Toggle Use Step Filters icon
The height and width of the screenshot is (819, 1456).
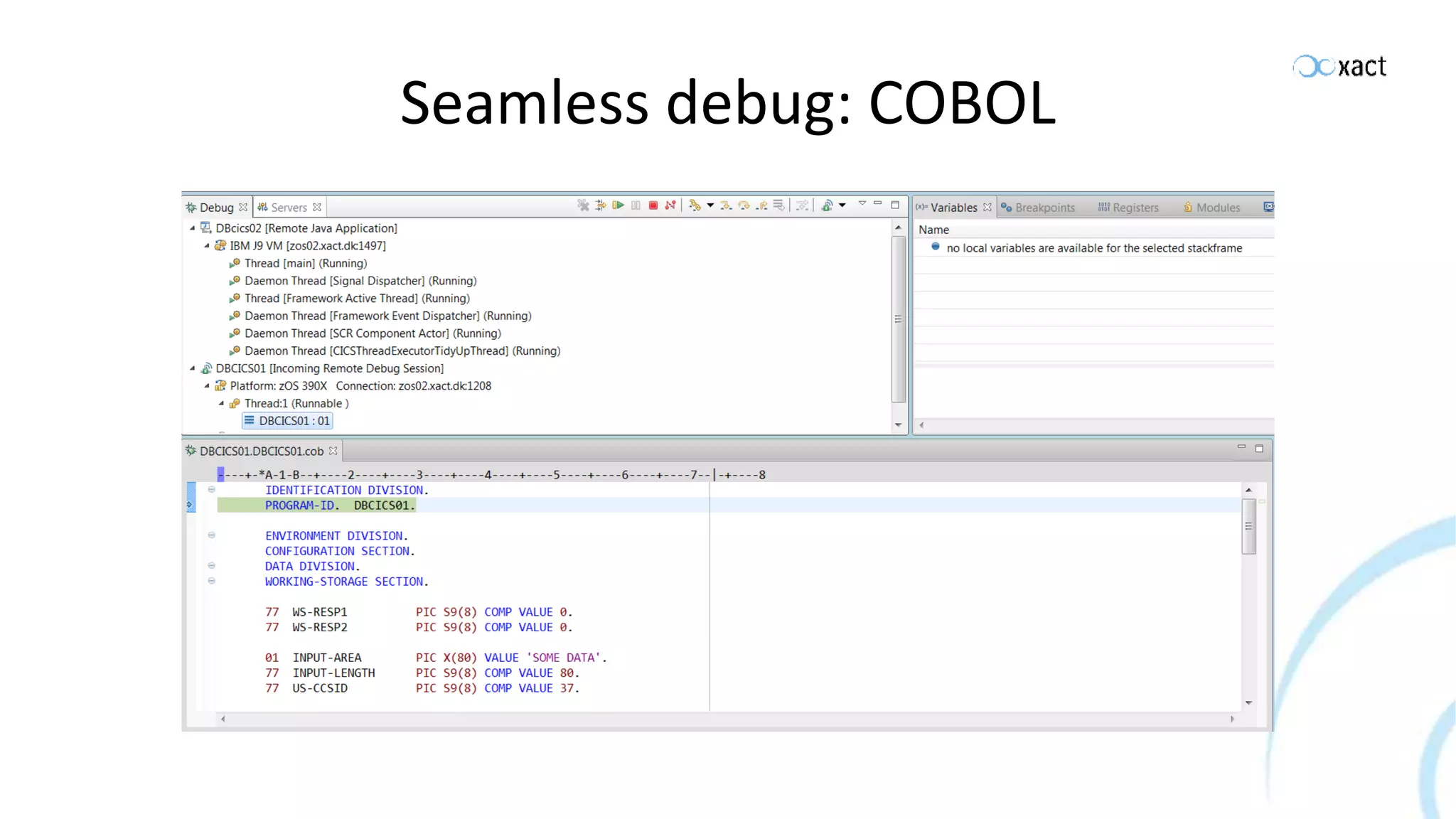pyautogui.click(x=802, y=205)
